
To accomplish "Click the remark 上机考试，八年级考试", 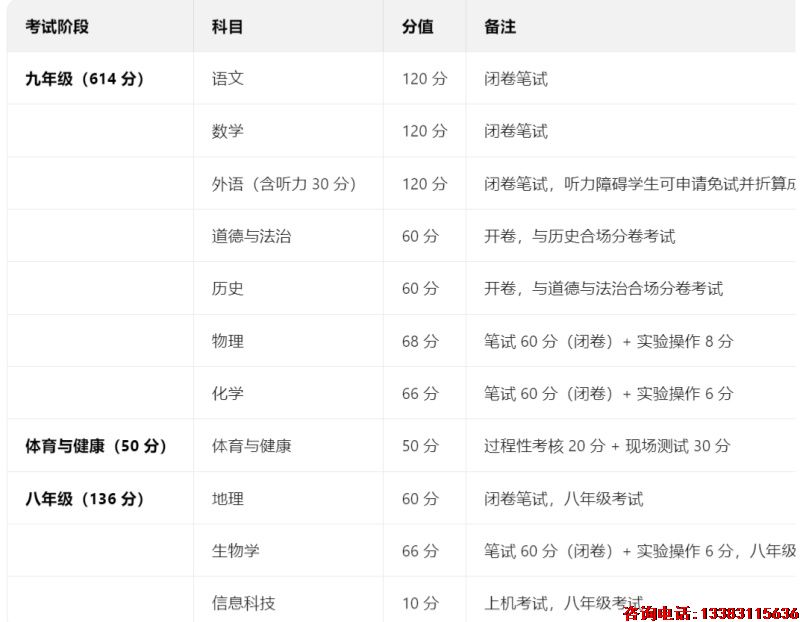I will click(x=545, y=601).
